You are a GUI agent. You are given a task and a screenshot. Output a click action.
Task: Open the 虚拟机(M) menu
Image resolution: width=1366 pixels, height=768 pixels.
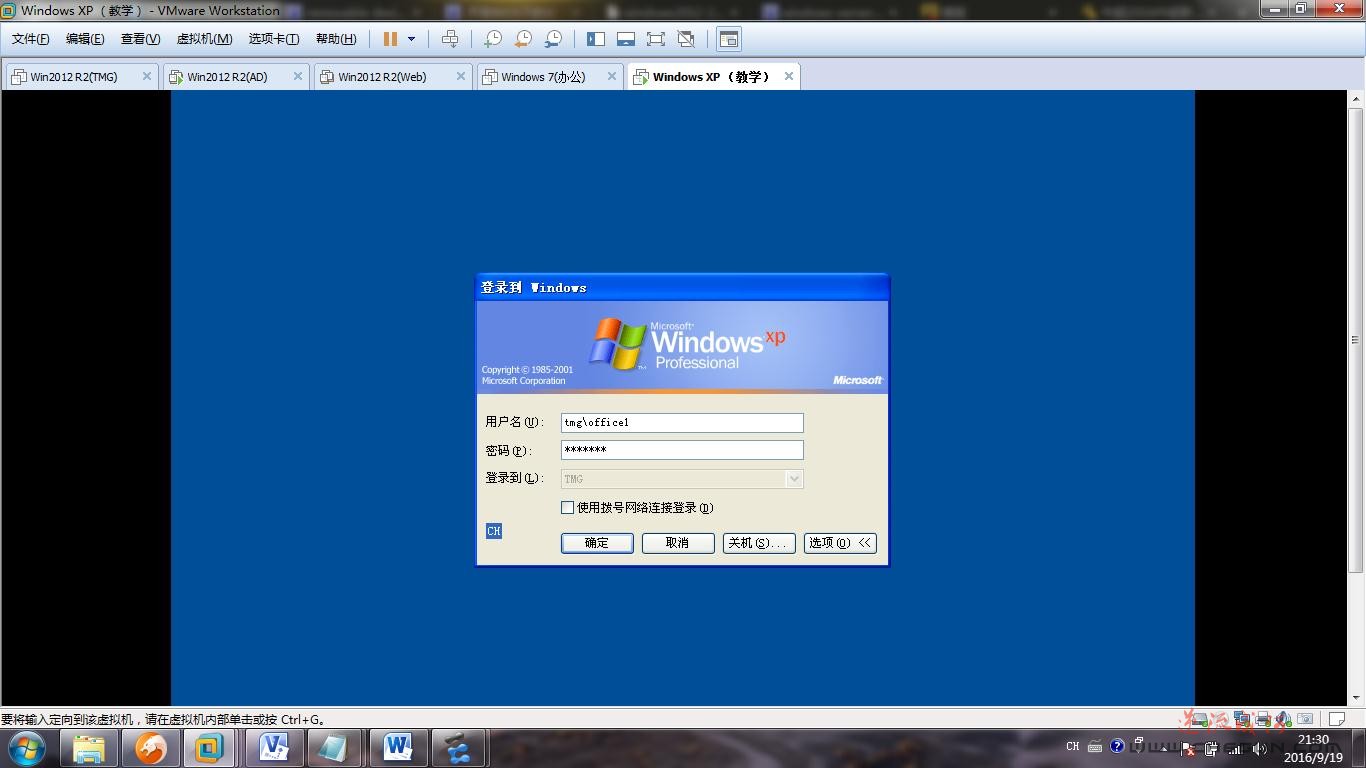(x=204, y=39)
